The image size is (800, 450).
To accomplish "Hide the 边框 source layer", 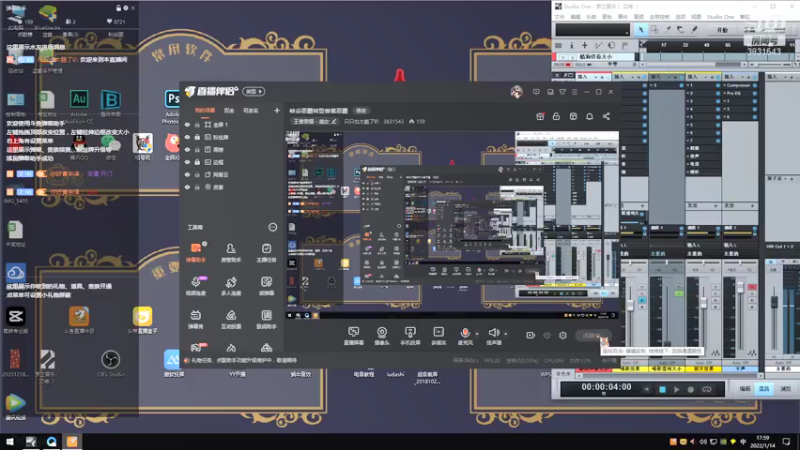I will [x=187, y=162].
